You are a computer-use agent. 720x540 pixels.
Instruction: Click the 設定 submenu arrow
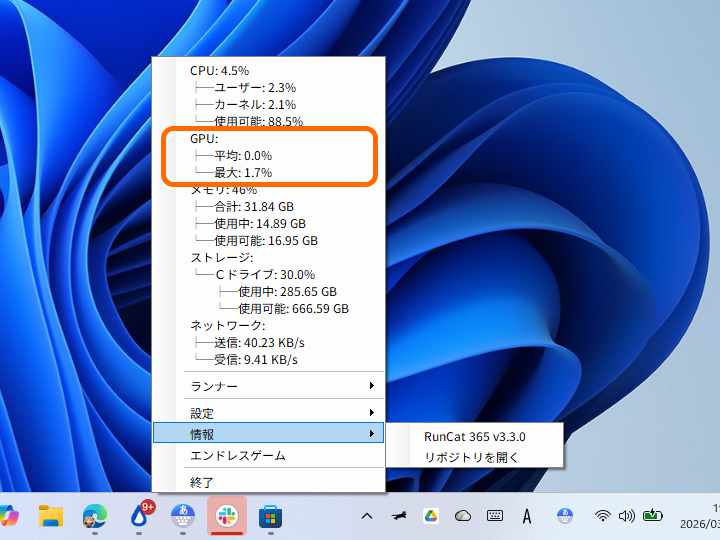(372, 413)
